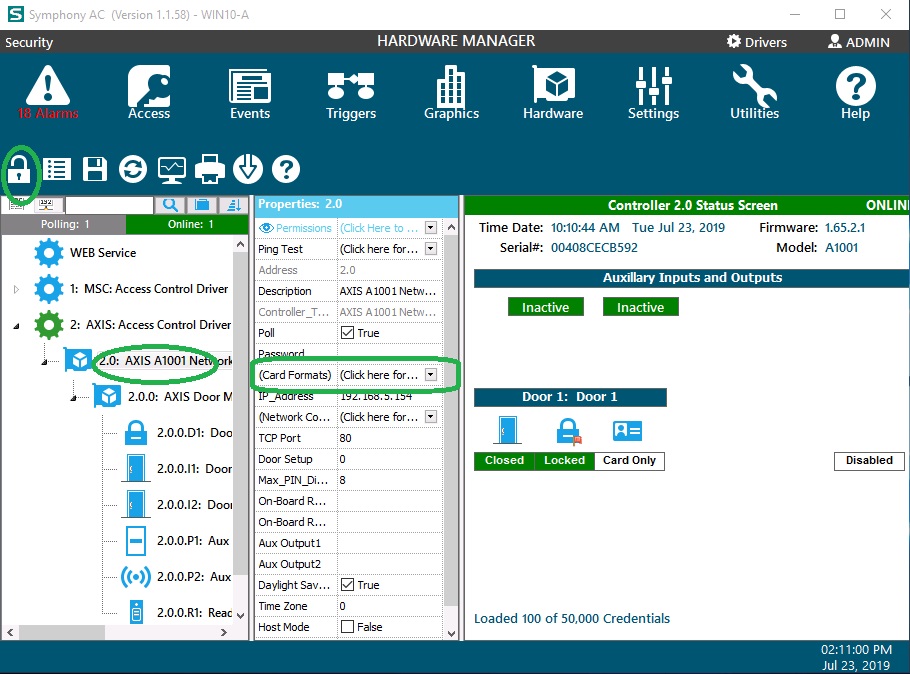Screen dimensions: 910x674
Task: Collapse the 2.0: AXIS A1001 node
Action: [x=45, y=362]
